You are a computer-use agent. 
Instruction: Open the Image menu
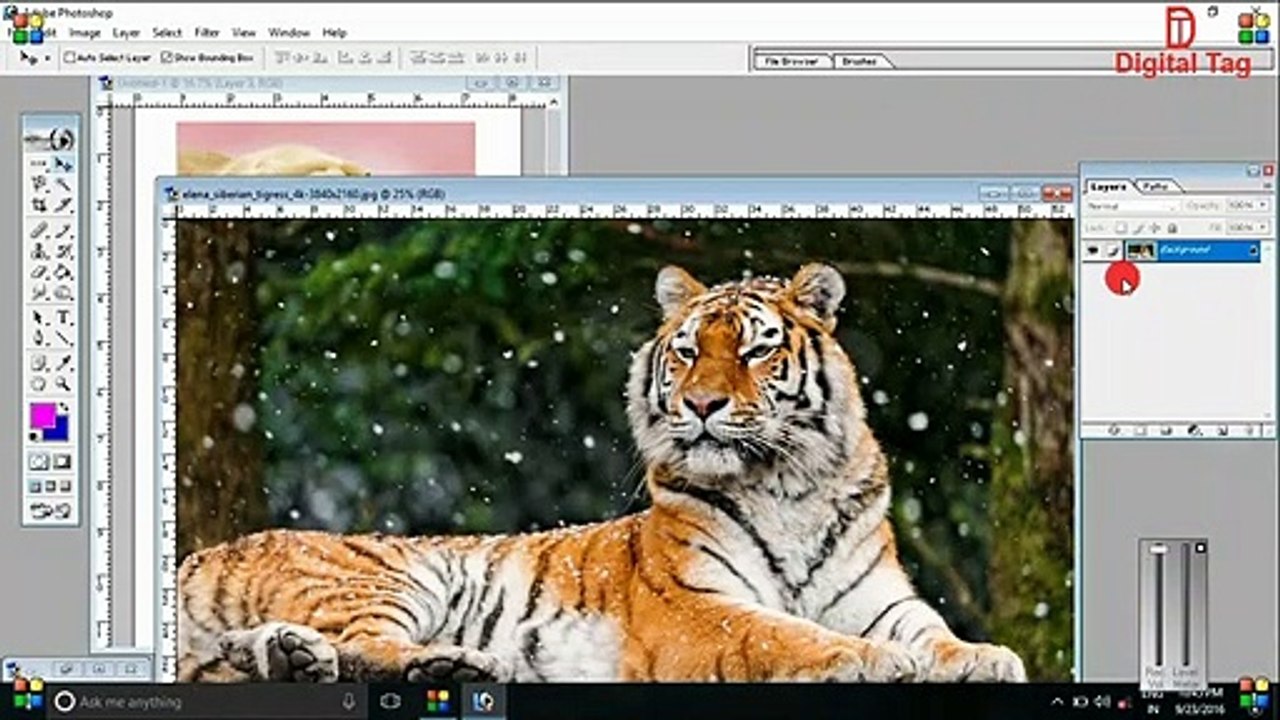click(x=84, y=33)
